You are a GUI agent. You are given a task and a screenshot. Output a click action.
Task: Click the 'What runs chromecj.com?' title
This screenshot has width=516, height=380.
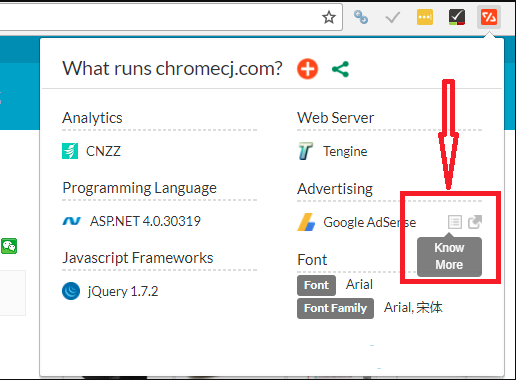(172, 69)
